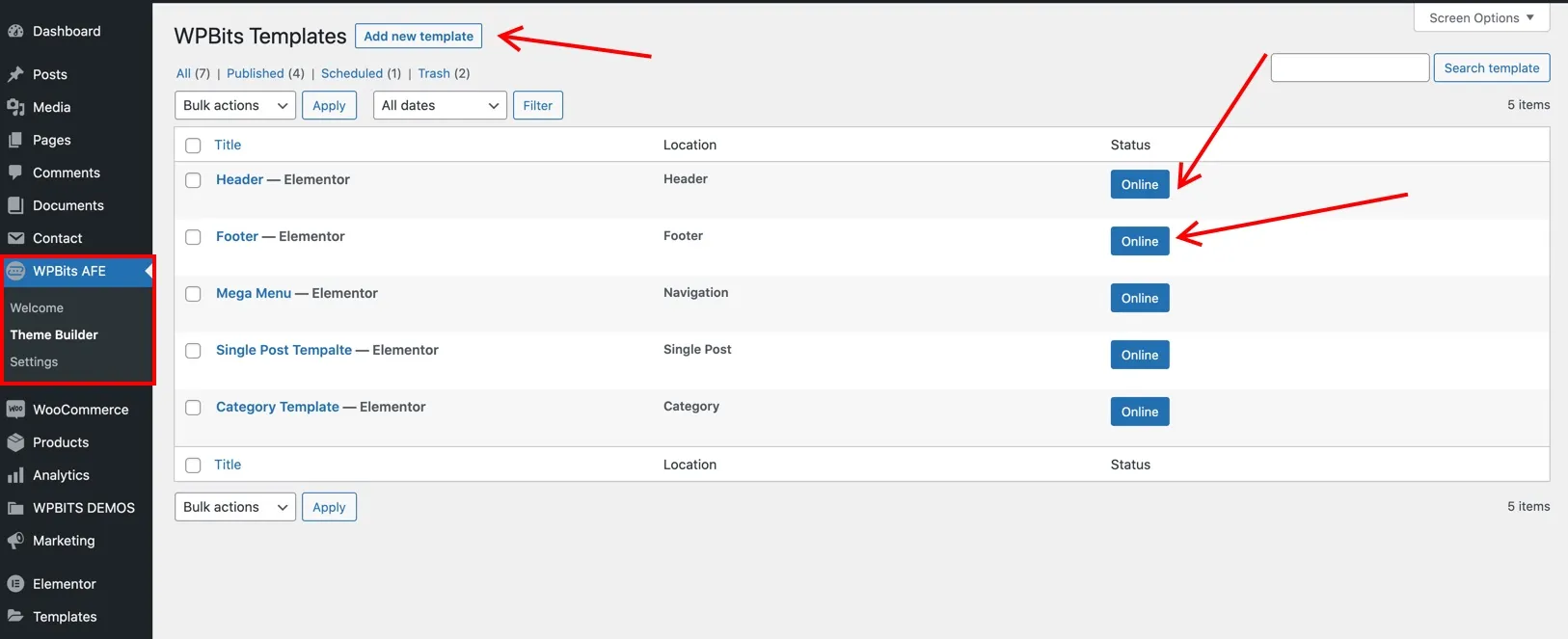Open the All dates dropdown
This screenshot has width=1568, height=639.
pos(440,105)
